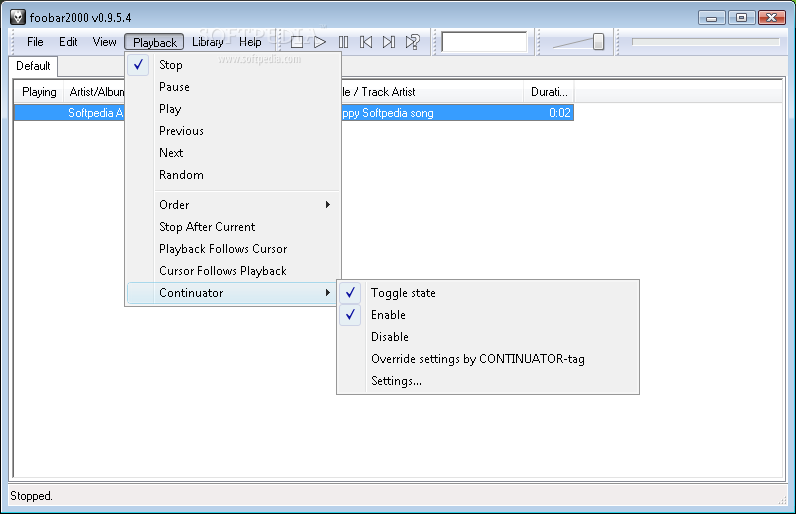This screenshot has width=796, height=514.
Task: Open the View menu
Action: (105, 42)
